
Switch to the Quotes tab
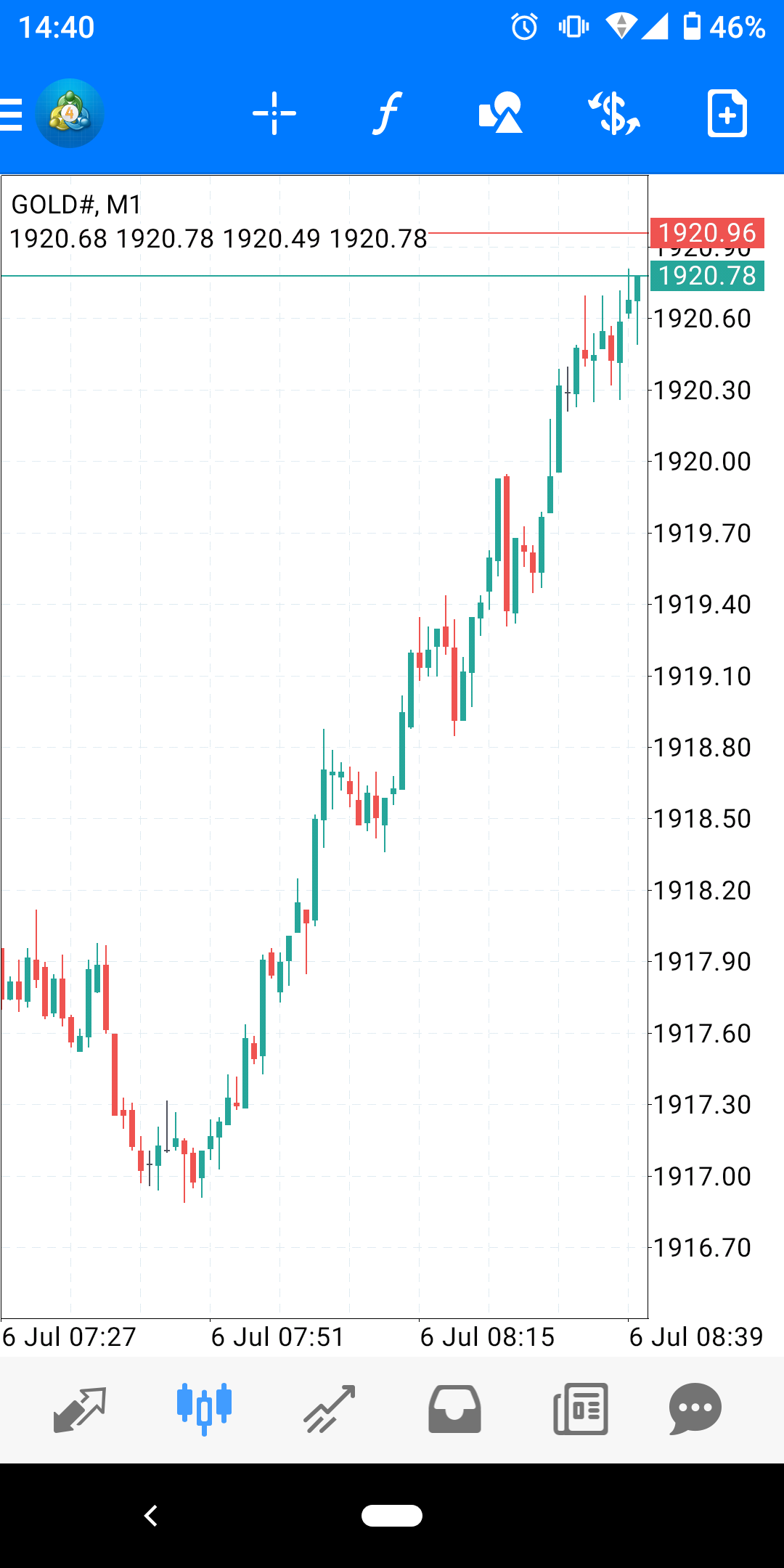80,1410
